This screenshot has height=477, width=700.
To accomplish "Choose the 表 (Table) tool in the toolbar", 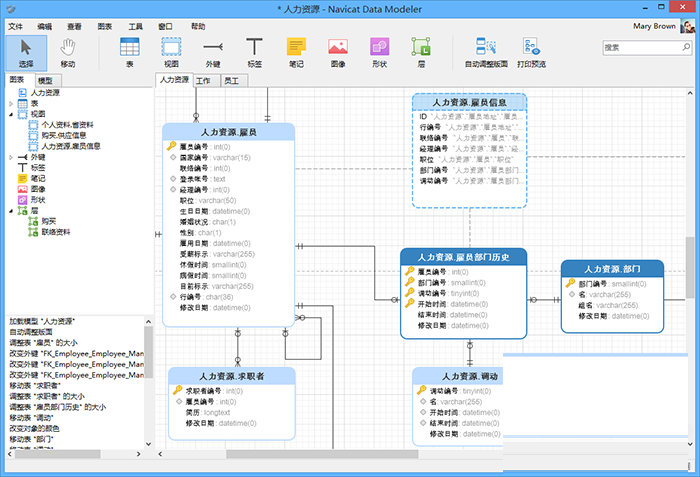I will (x=129, y=53).
